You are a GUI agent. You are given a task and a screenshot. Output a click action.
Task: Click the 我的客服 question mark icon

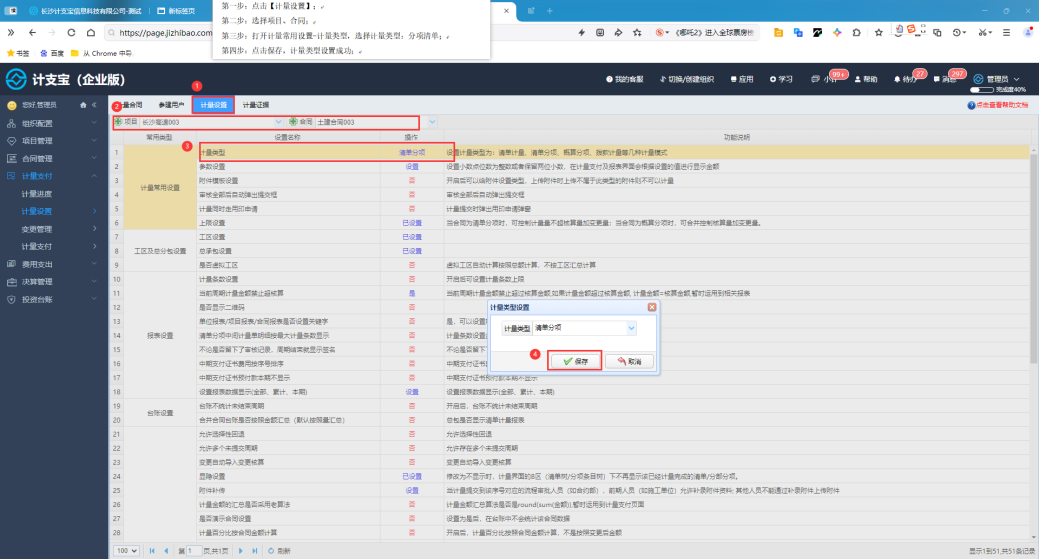(x=609, y=79)
